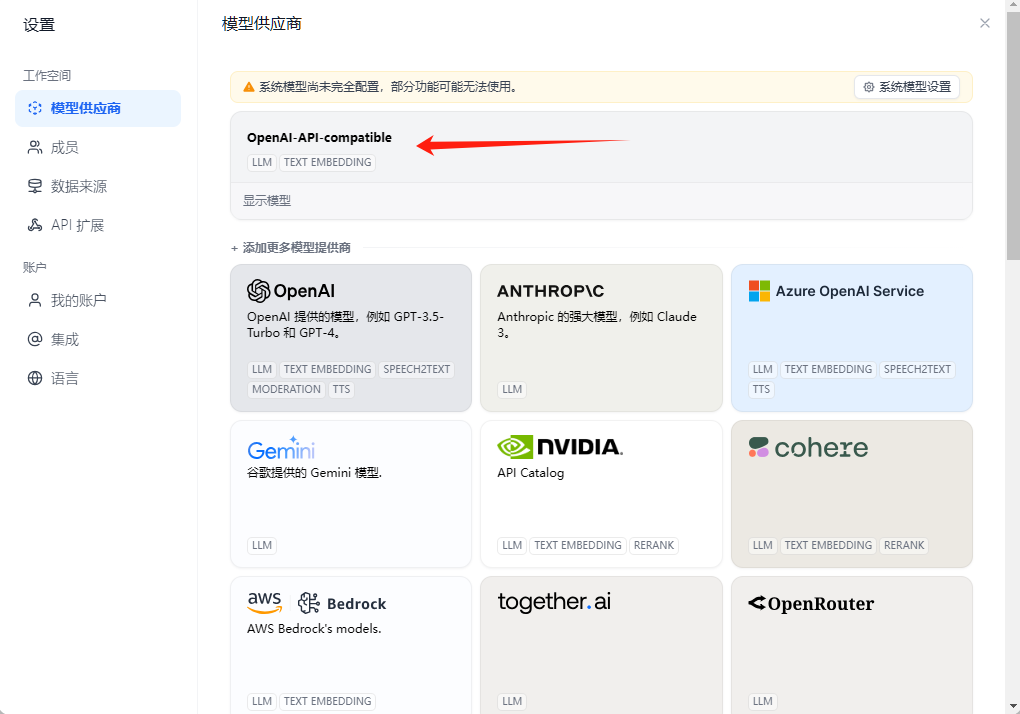The height and width of the screenshot is (714, 1020).
Task: Click the API extension webhook icon
Action: coord(35,225)
